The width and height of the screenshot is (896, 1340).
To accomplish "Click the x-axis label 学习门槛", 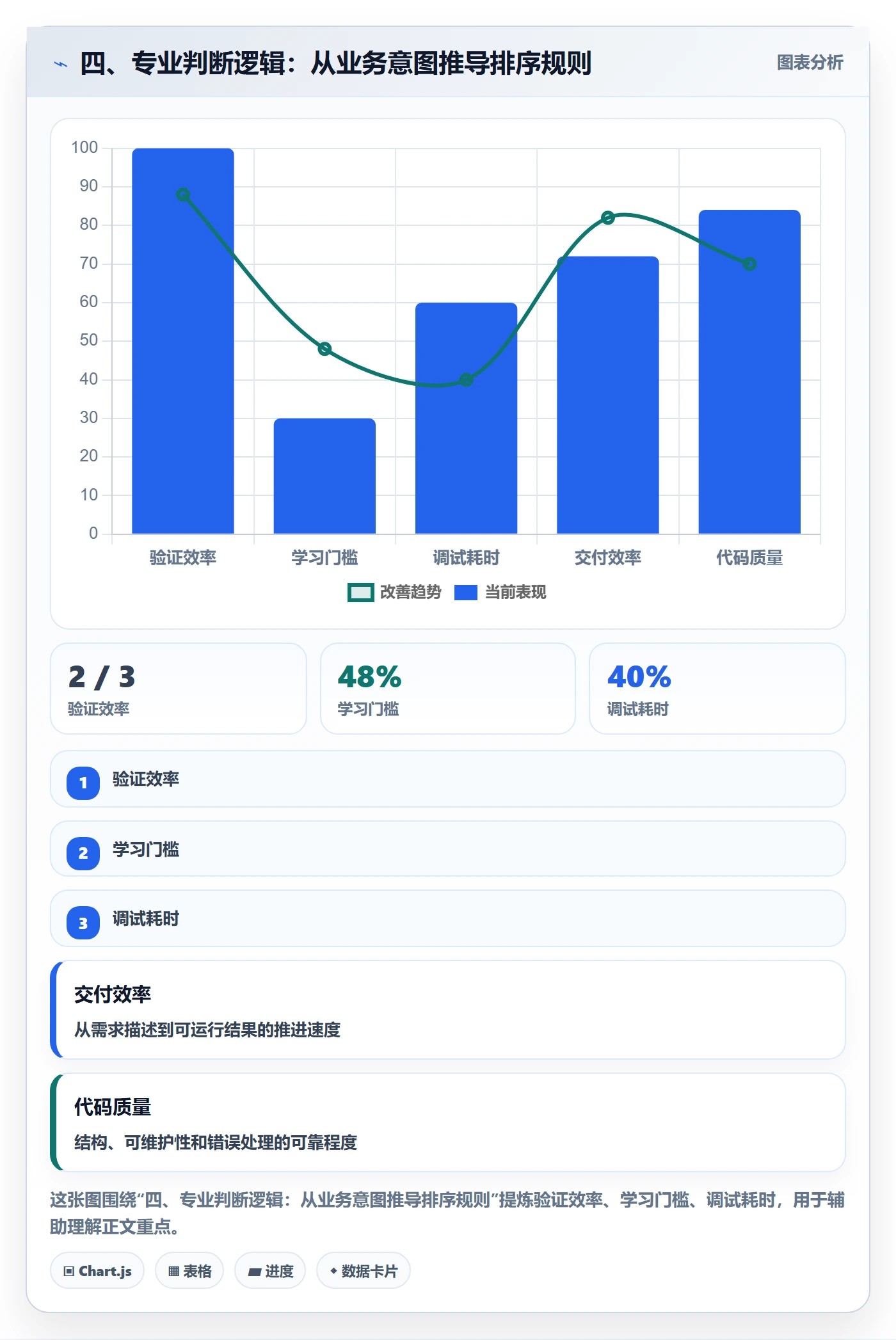I will coord(324,558).
